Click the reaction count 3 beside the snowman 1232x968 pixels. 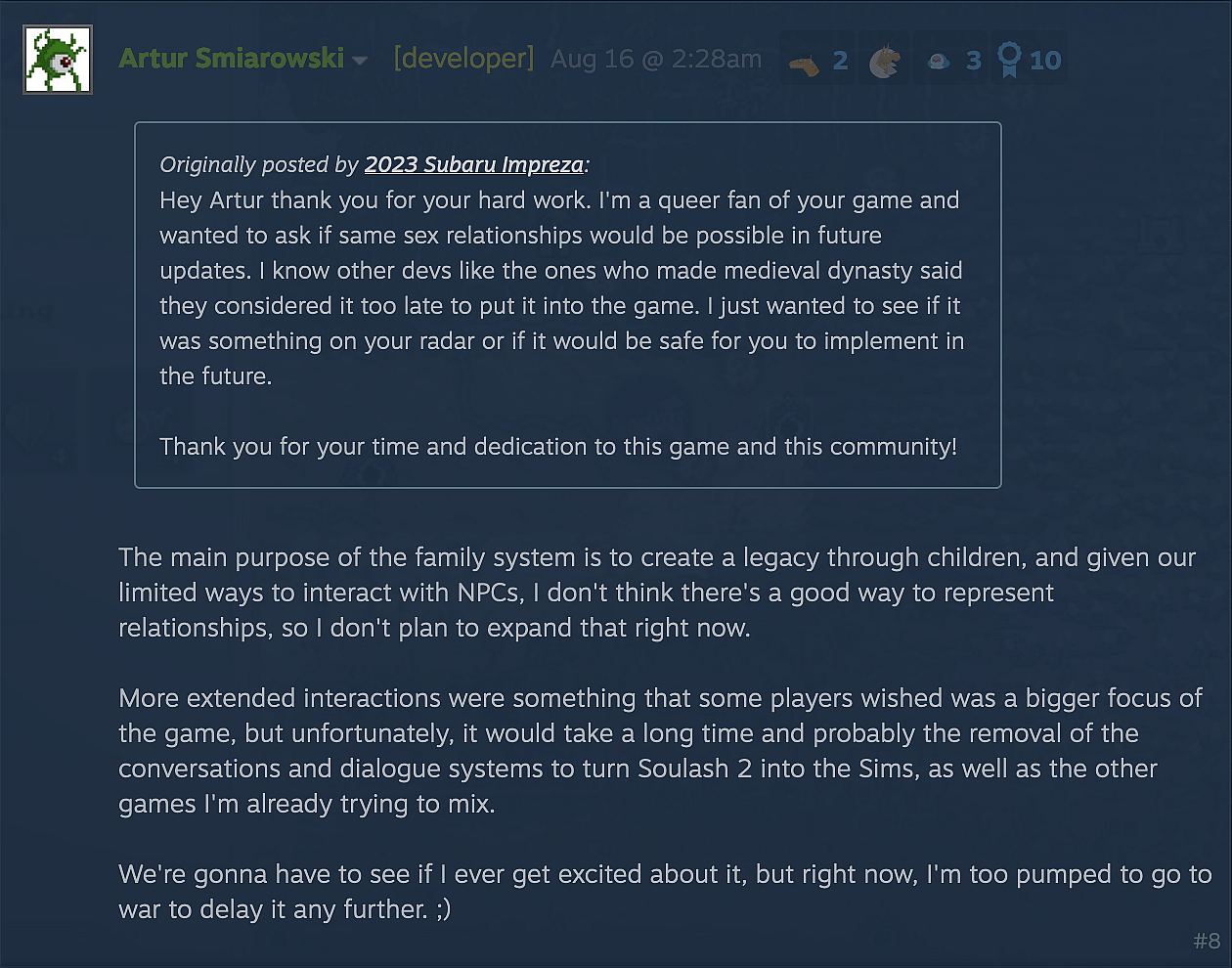point(973,59)
